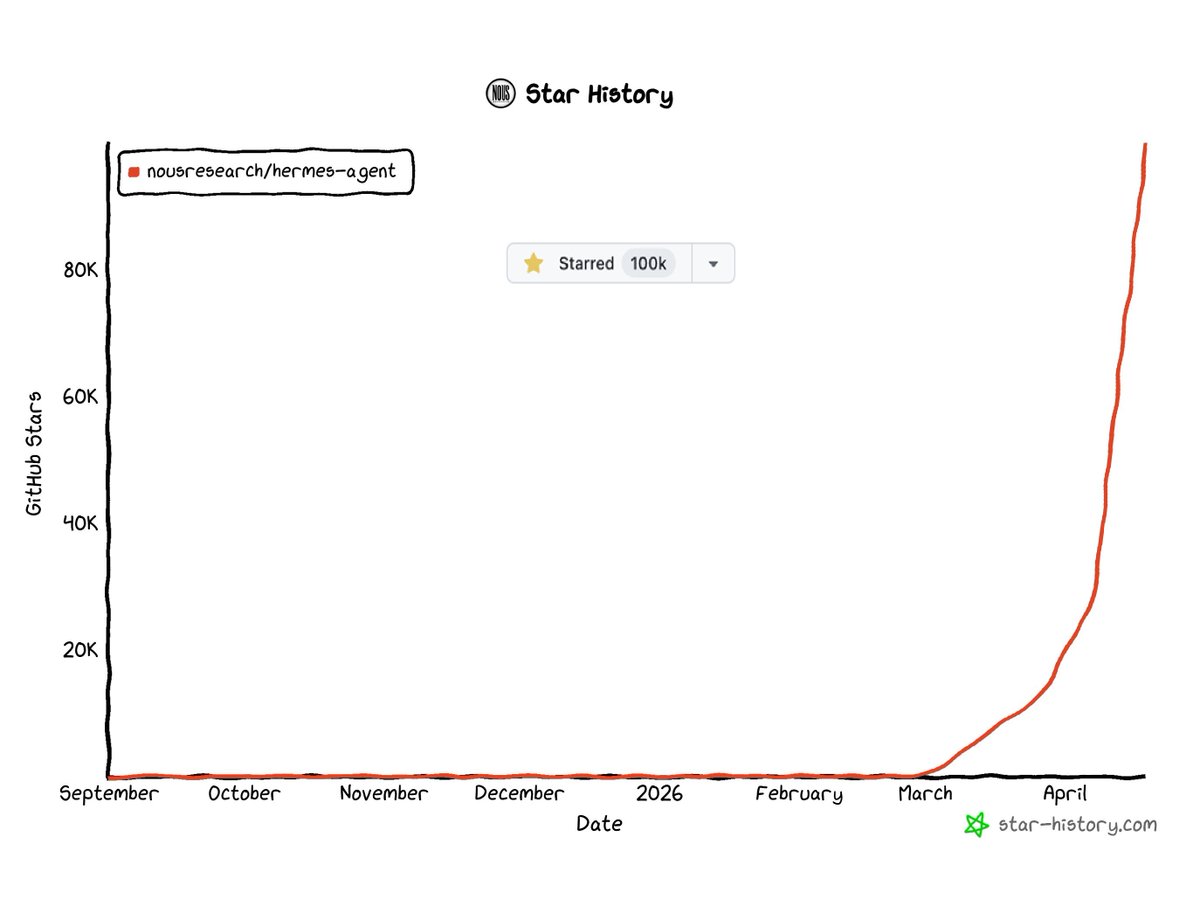The height and width of the screenshot is (920, 1200).
Task: Click the yellow star icon
Action: point(534,263)
